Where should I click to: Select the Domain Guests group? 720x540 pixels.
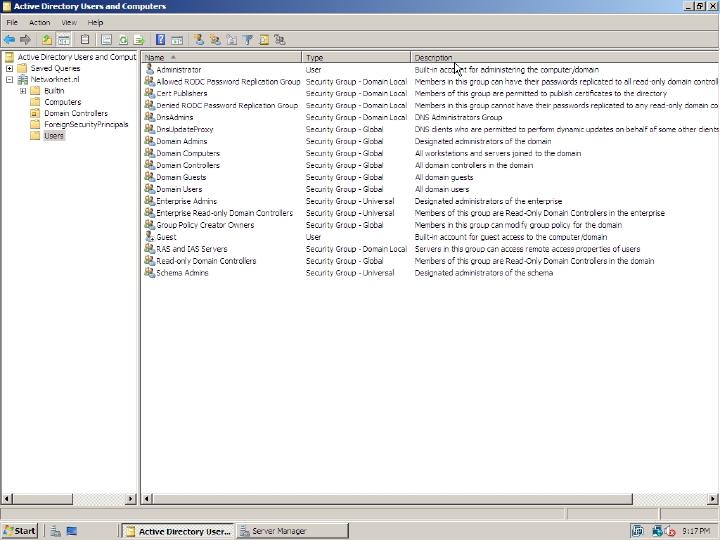(x=181, y=177)
